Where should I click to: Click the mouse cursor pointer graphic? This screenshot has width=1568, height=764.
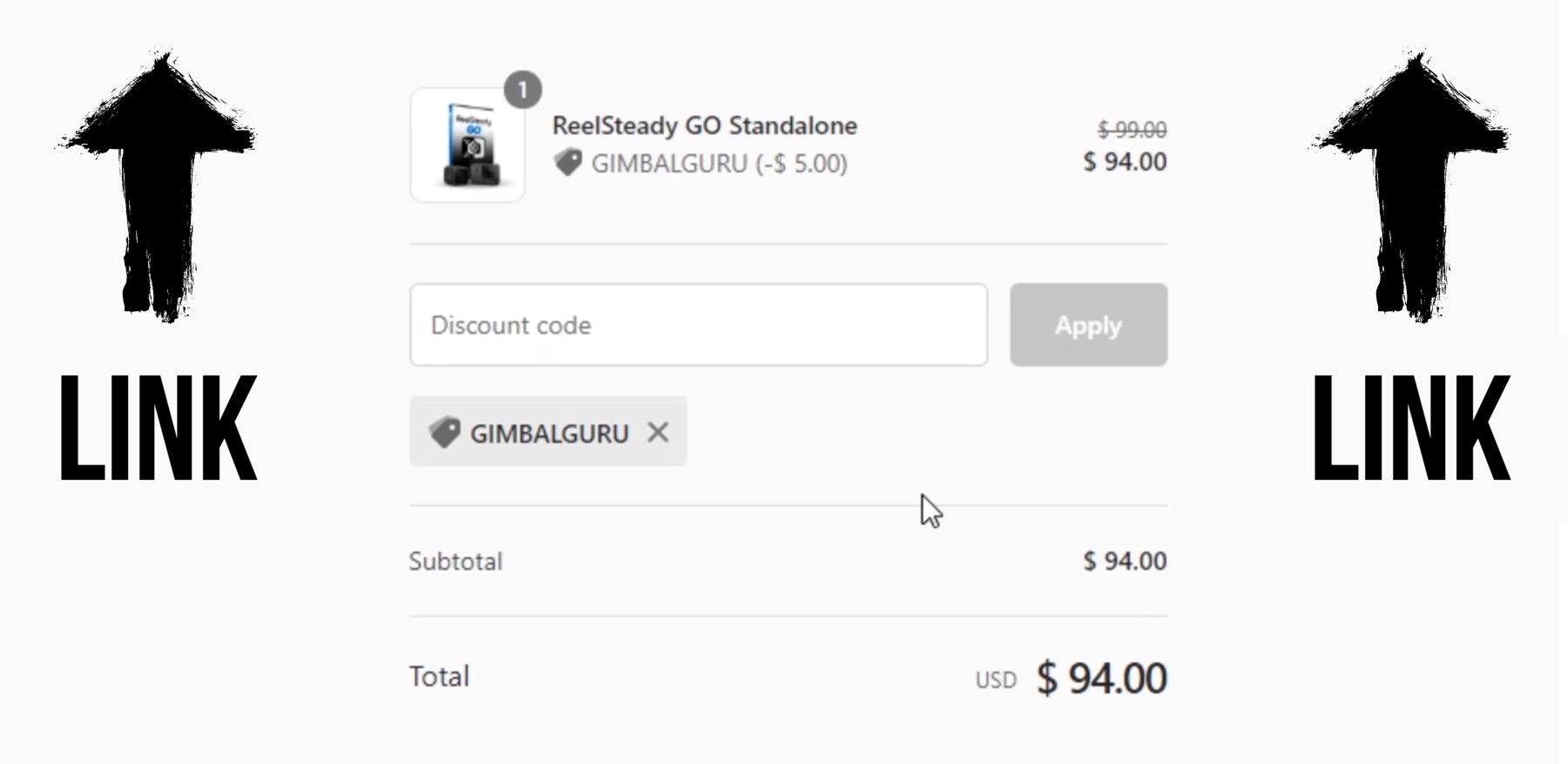(x=929, y=512)
